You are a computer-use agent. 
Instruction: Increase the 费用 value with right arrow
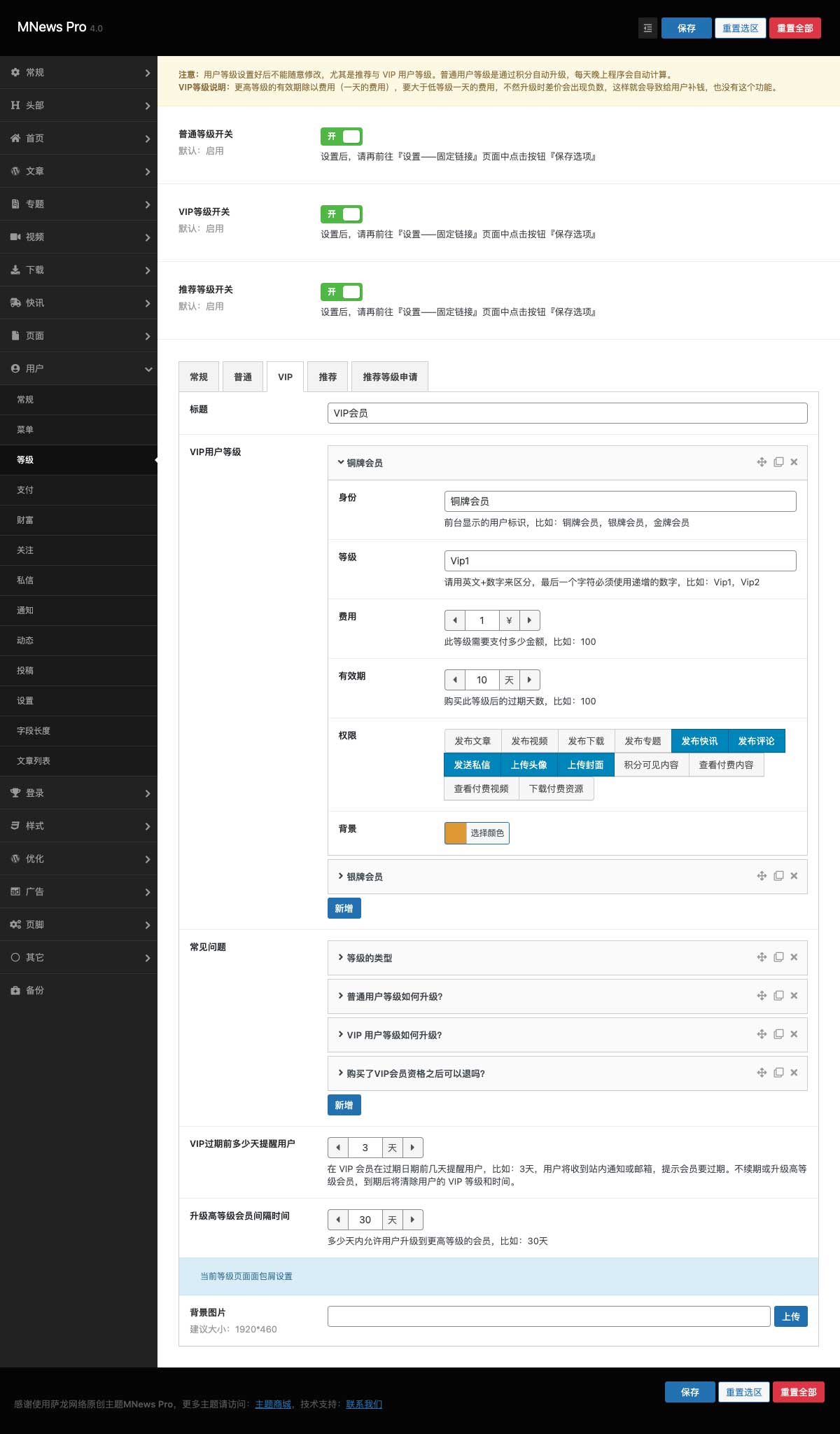(529, 620)
